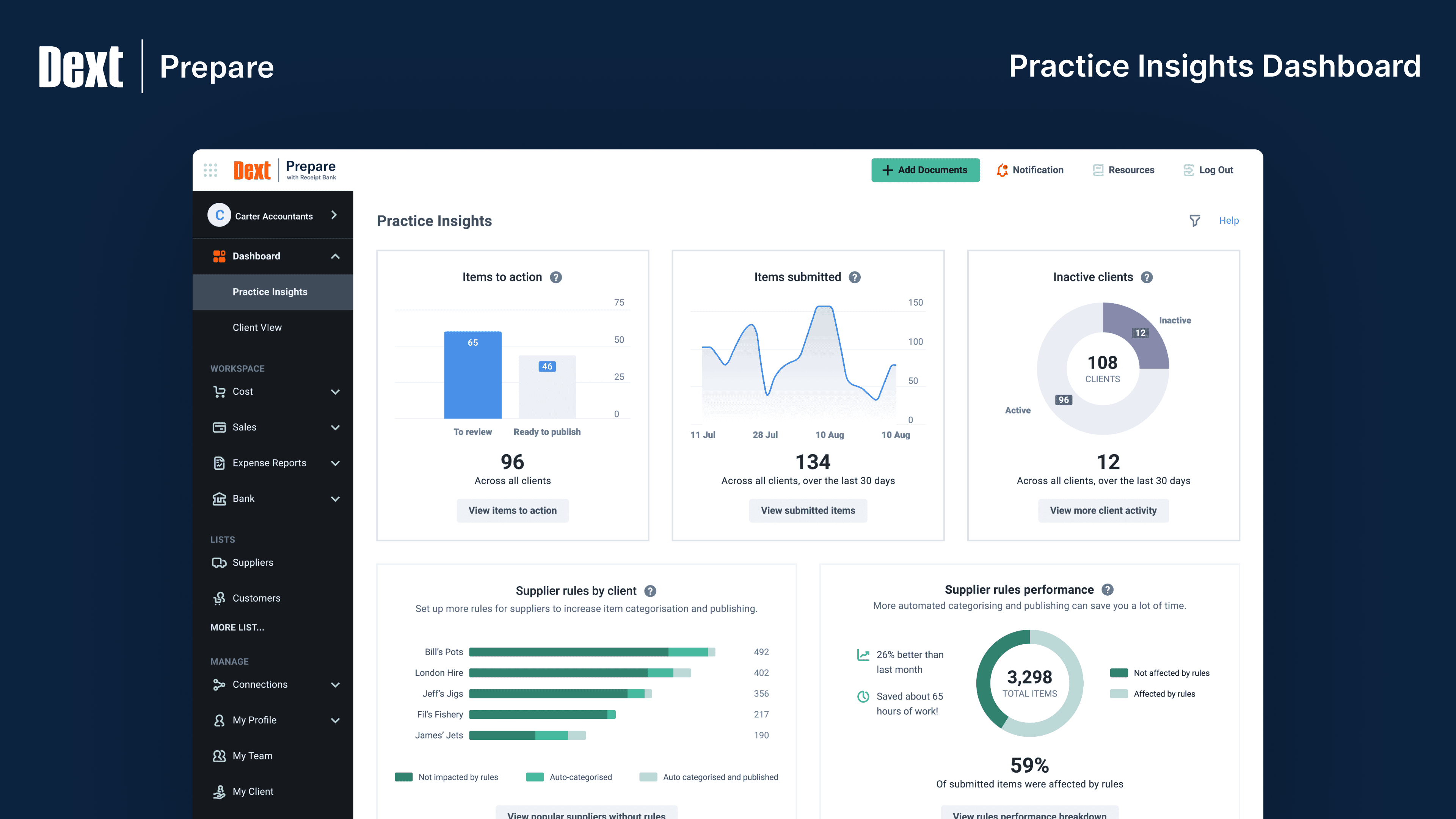Expand the Bank menu chevron
Image resolution: width=1456 pixels, height=819 pixels.
click(335, 499)
